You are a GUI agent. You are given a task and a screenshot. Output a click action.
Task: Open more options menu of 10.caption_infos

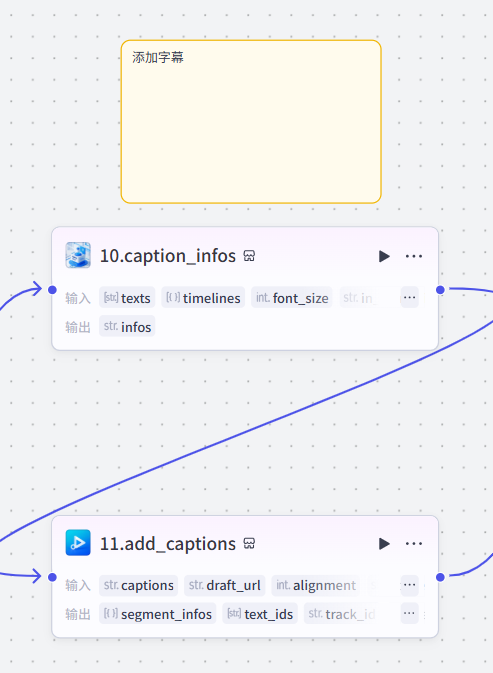[x=414, y=256]
